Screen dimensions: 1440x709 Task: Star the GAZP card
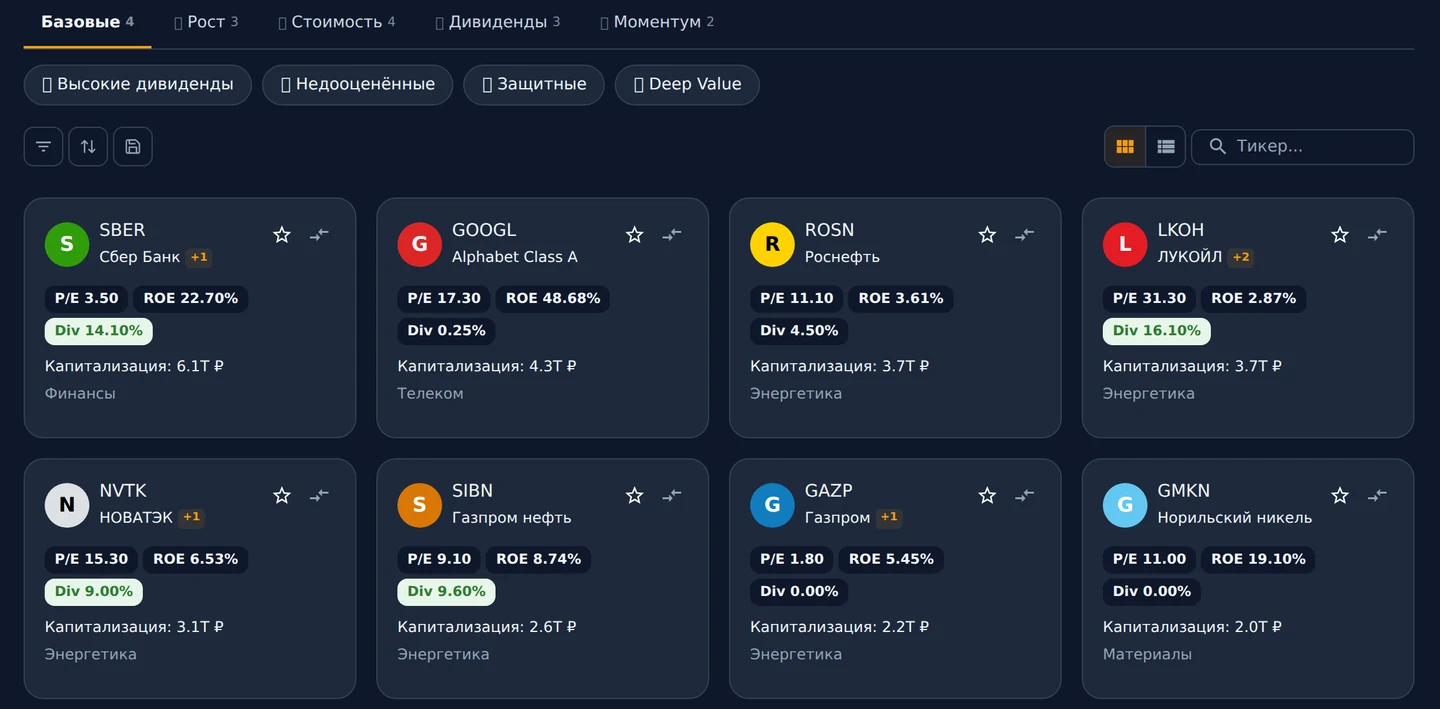tap(987, 496)
